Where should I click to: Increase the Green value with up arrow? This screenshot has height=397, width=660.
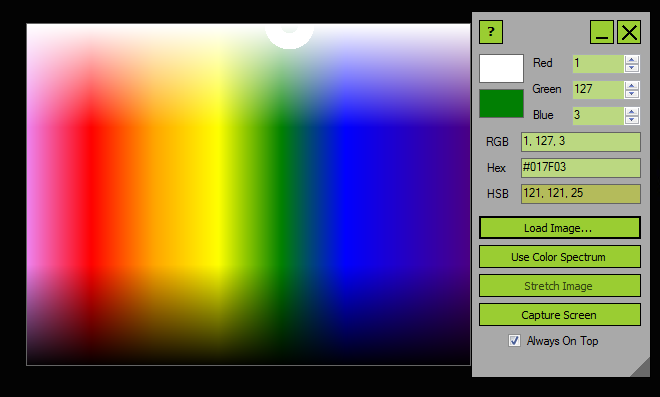tap(631, 86)
